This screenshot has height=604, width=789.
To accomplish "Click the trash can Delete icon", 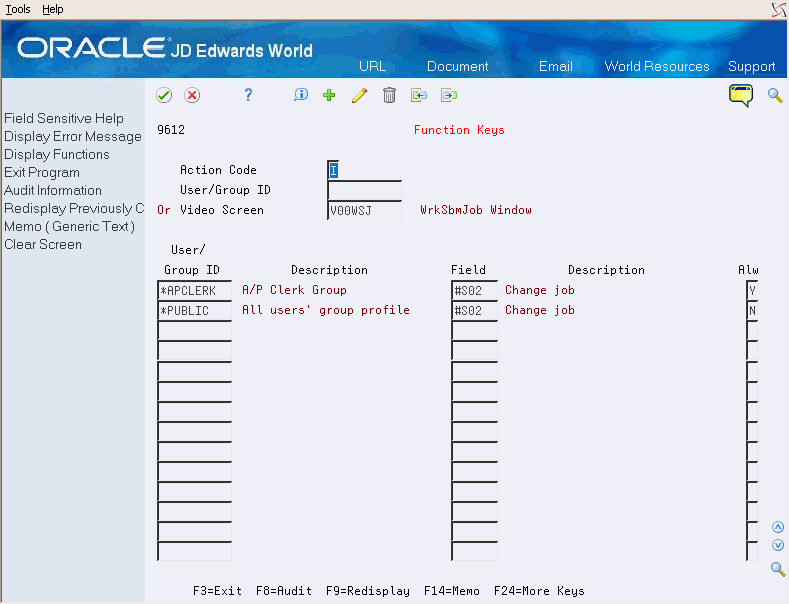I will pos(389,95).
